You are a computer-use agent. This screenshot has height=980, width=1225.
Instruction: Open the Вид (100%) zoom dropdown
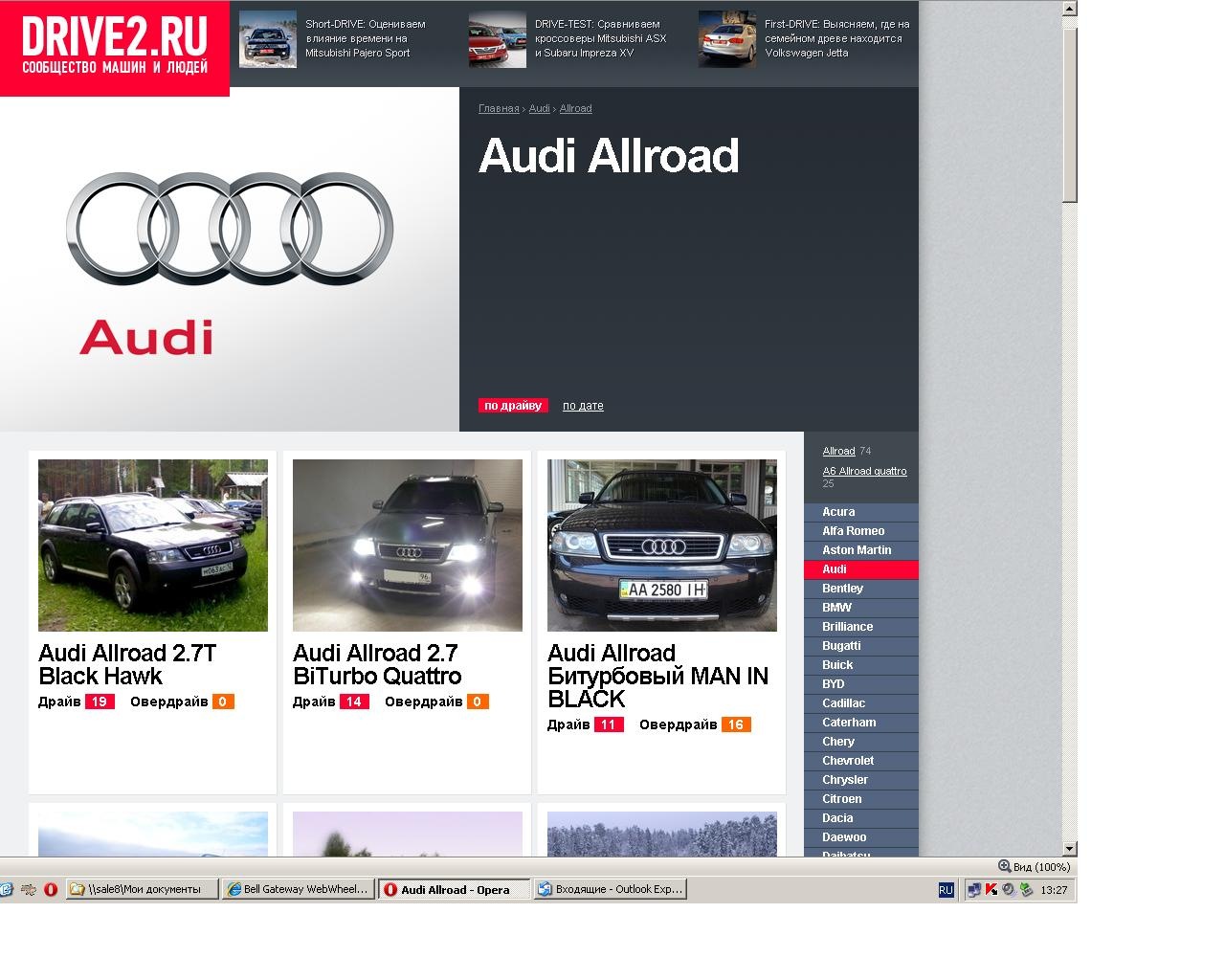point(1035,867)
